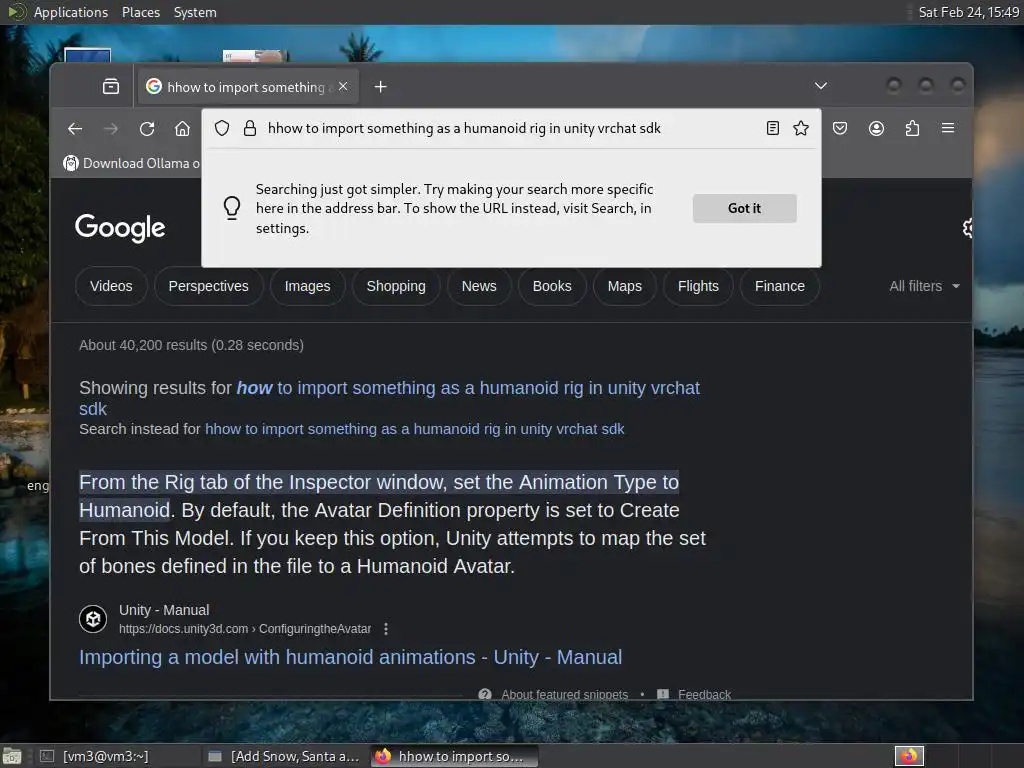
Task: Click the Unity Manual site favicon
Action: (93, 618)
